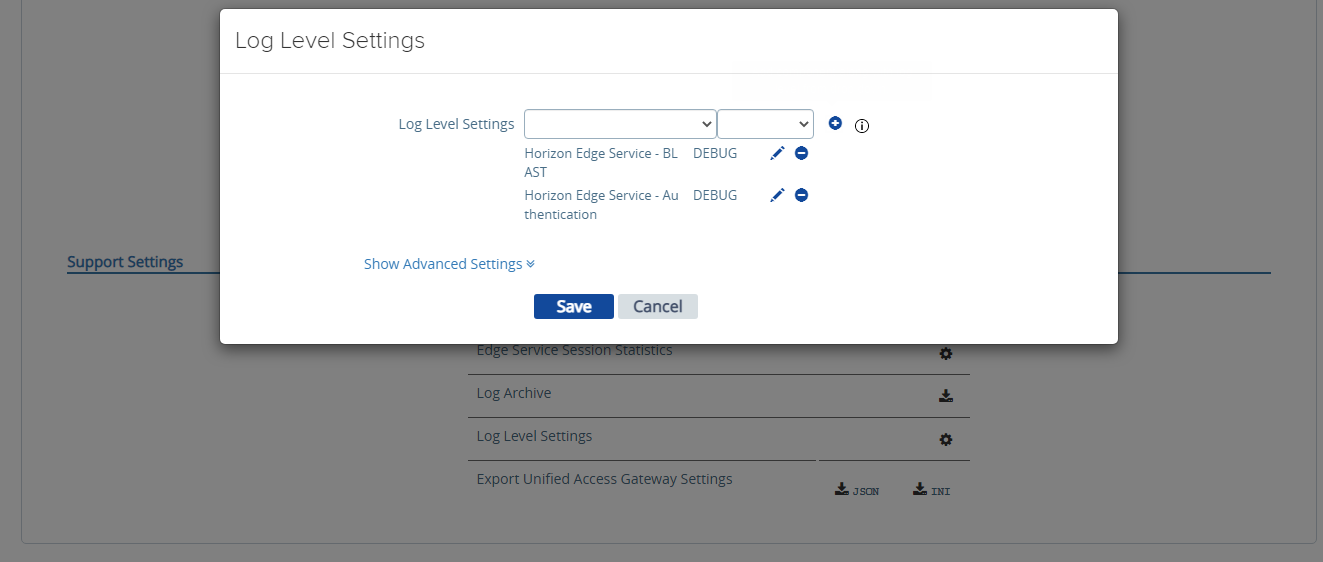Select the Log Level Settings dialog title

[x=330, y=40]
